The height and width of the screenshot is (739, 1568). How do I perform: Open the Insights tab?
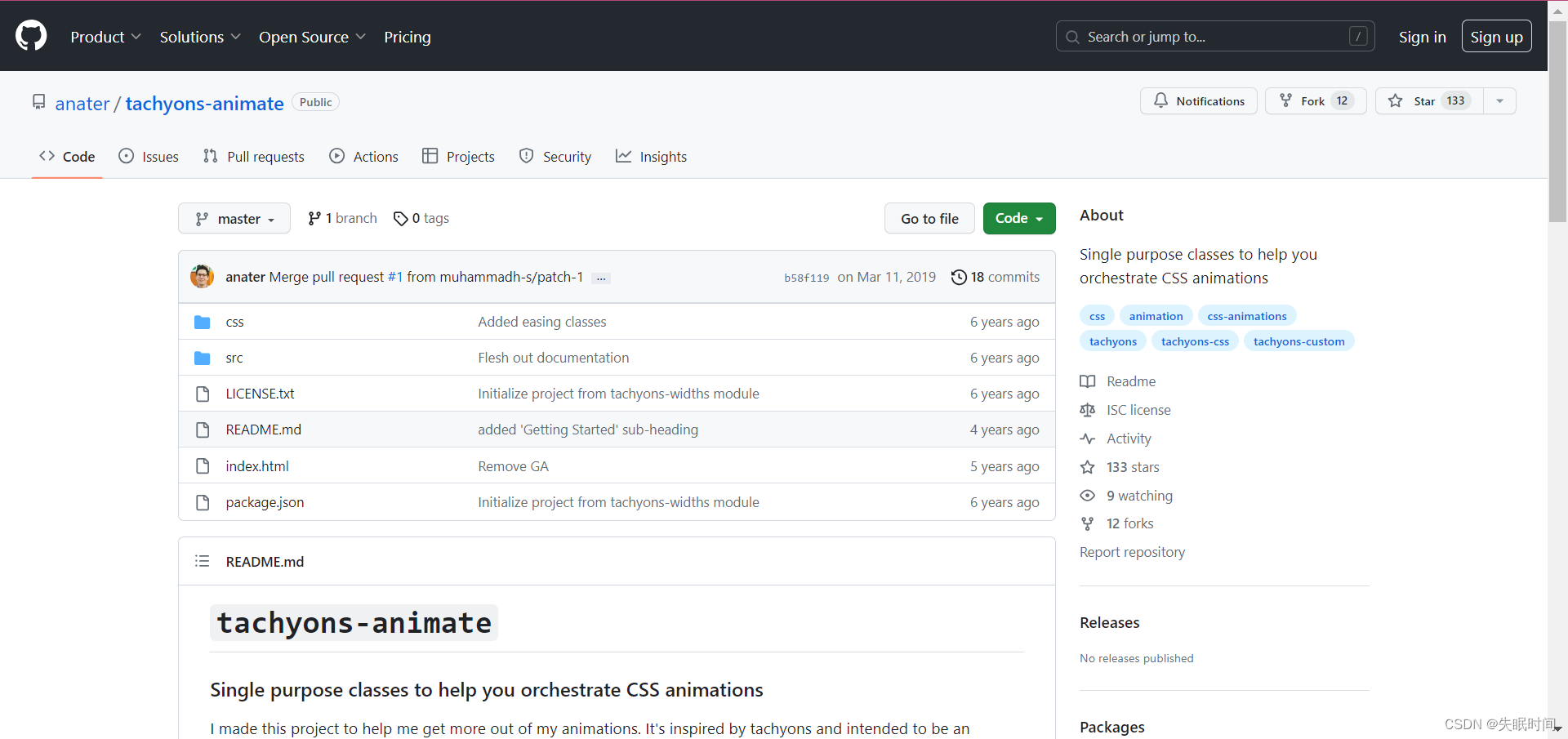[652, 156]
